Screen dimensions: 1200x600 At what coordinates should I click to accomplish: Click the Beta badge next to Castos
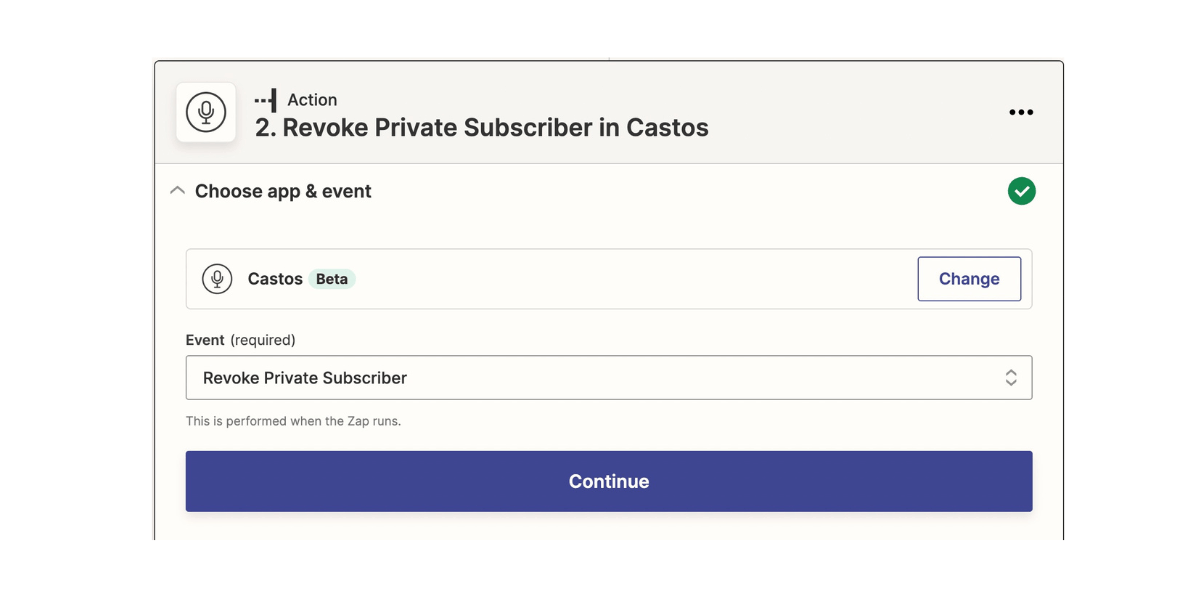click(332, 279)
